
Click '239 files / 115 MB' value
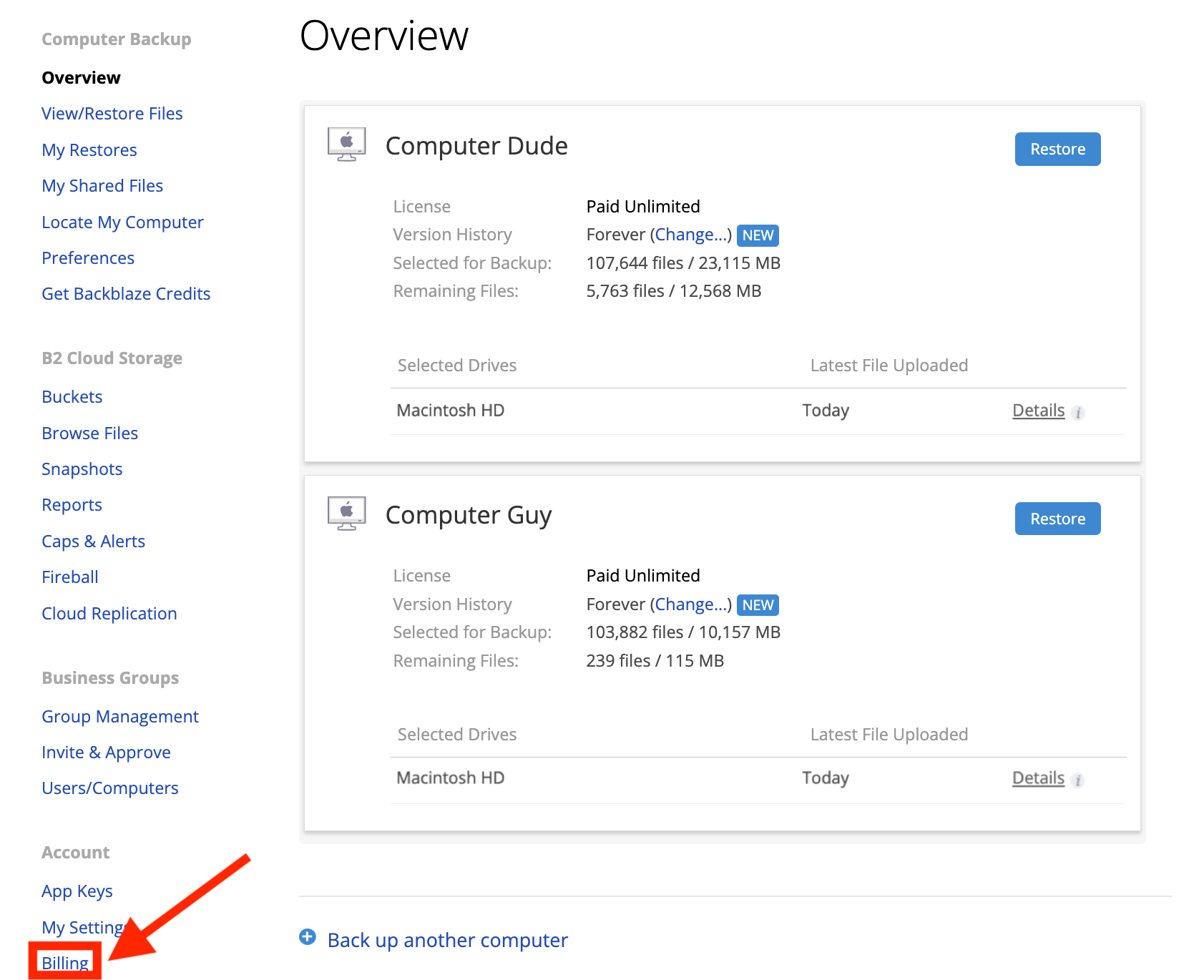point(655,661)
